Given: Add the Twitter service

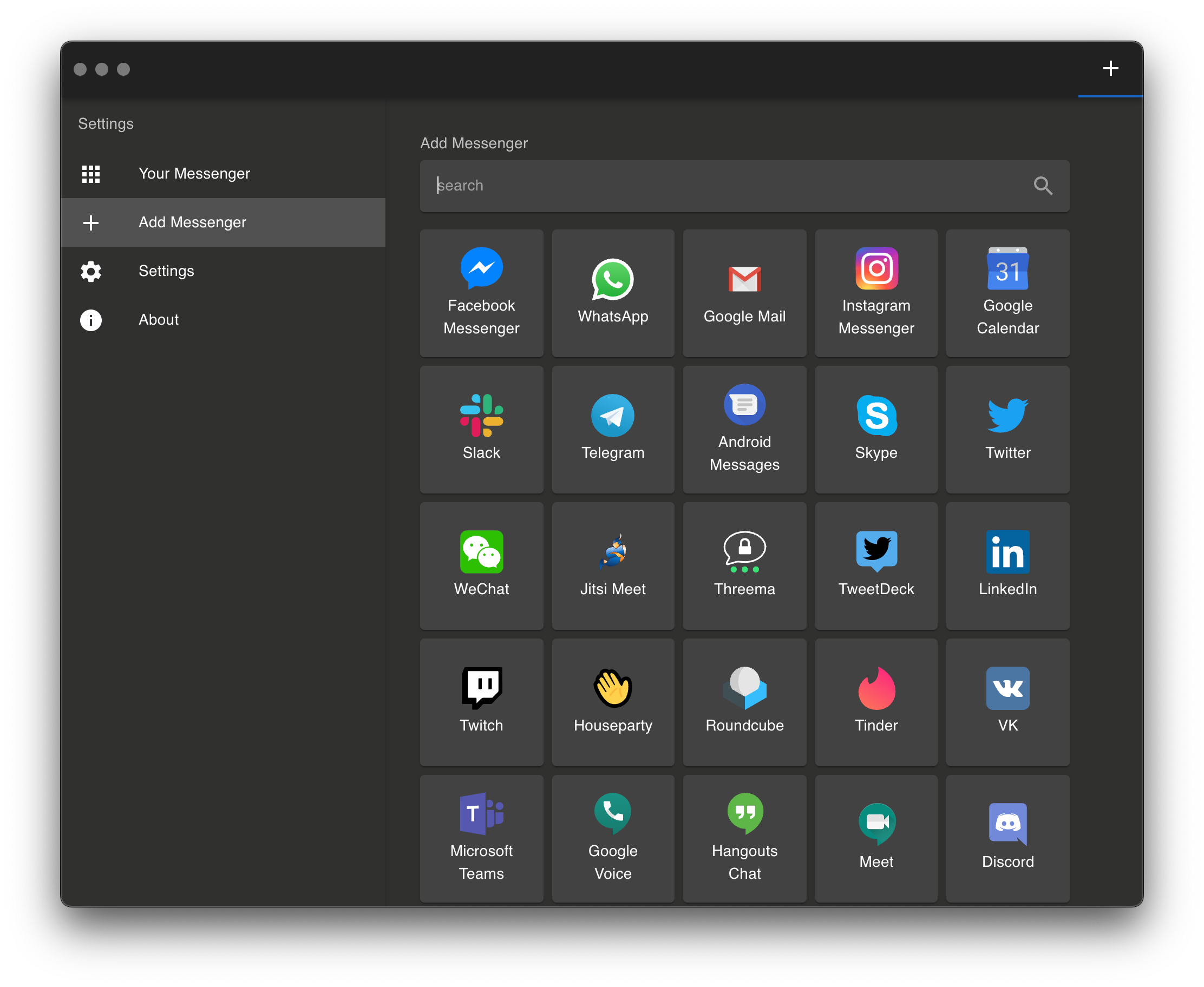Looking at the screenshot, I should click(1008, 429).
